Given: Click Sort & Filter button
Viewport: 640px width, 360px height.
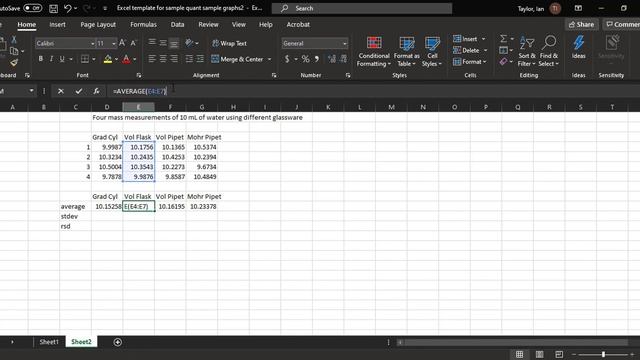Looking at the screenshot, I should coord(527,51).
